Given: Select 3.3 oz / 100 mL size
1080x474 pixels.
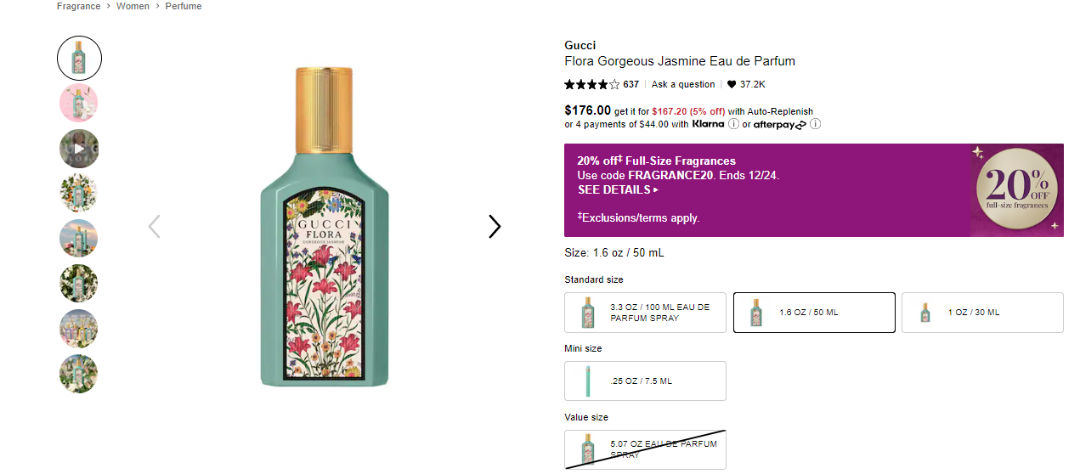Looking at the screenshot, I should (x=645, y=313).
